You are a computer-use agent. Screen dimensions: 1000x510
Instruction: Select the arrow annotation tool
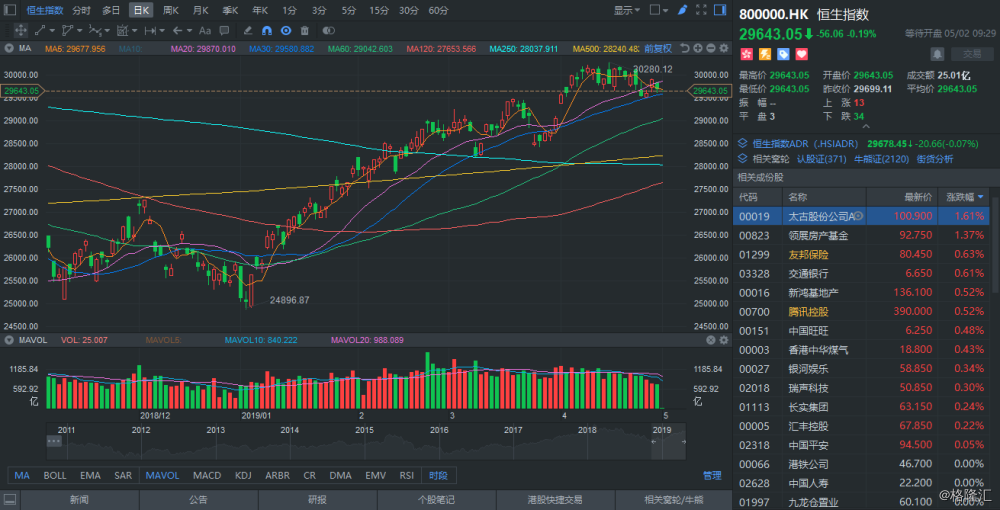tap(177, 30)
